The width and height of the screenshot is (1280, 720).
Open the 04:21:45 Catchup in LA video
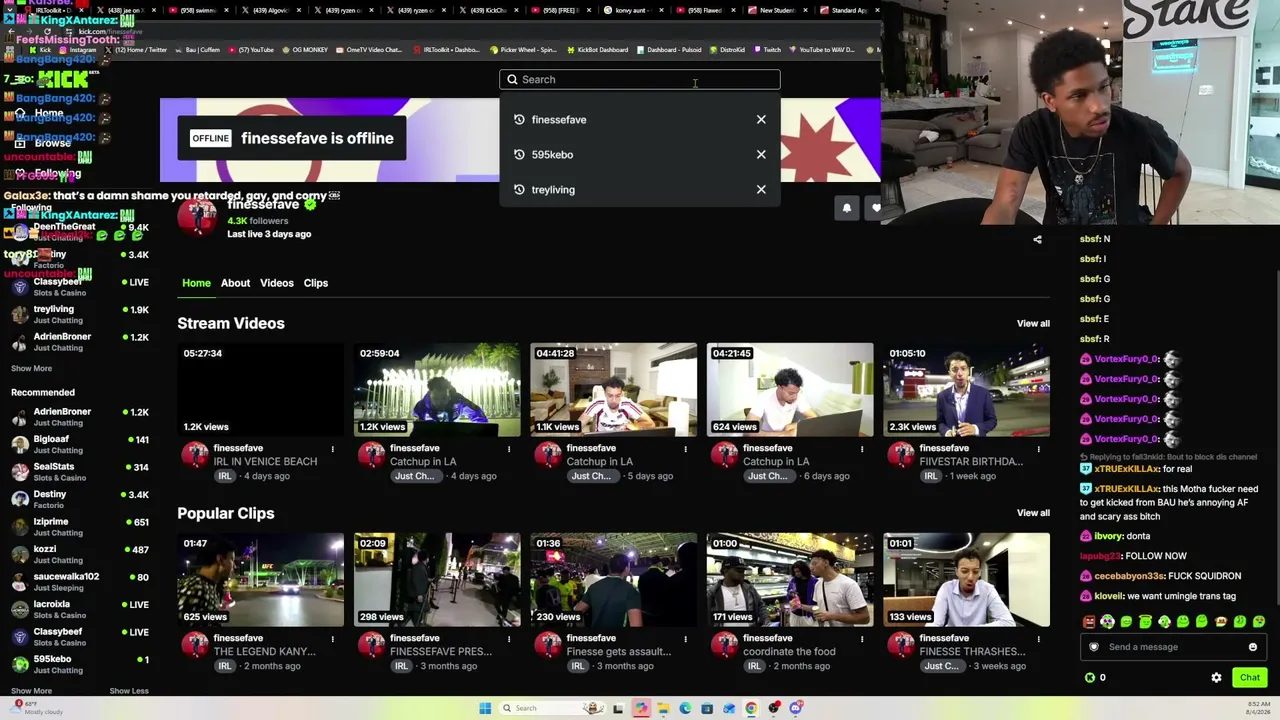click(x=790, y=390)
